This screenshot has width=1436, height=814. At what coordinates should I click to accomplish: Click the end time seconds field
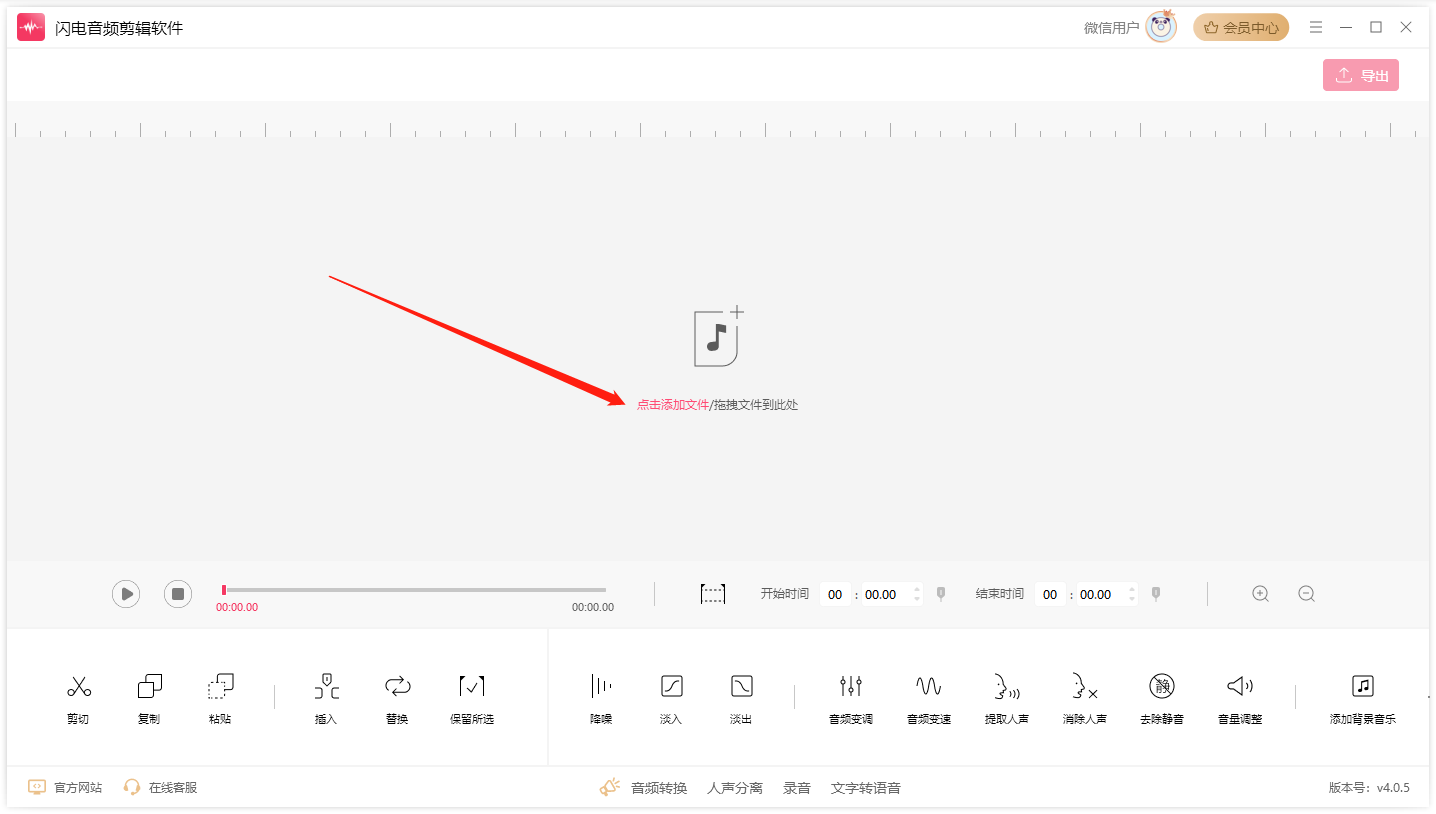[1101, 594]
